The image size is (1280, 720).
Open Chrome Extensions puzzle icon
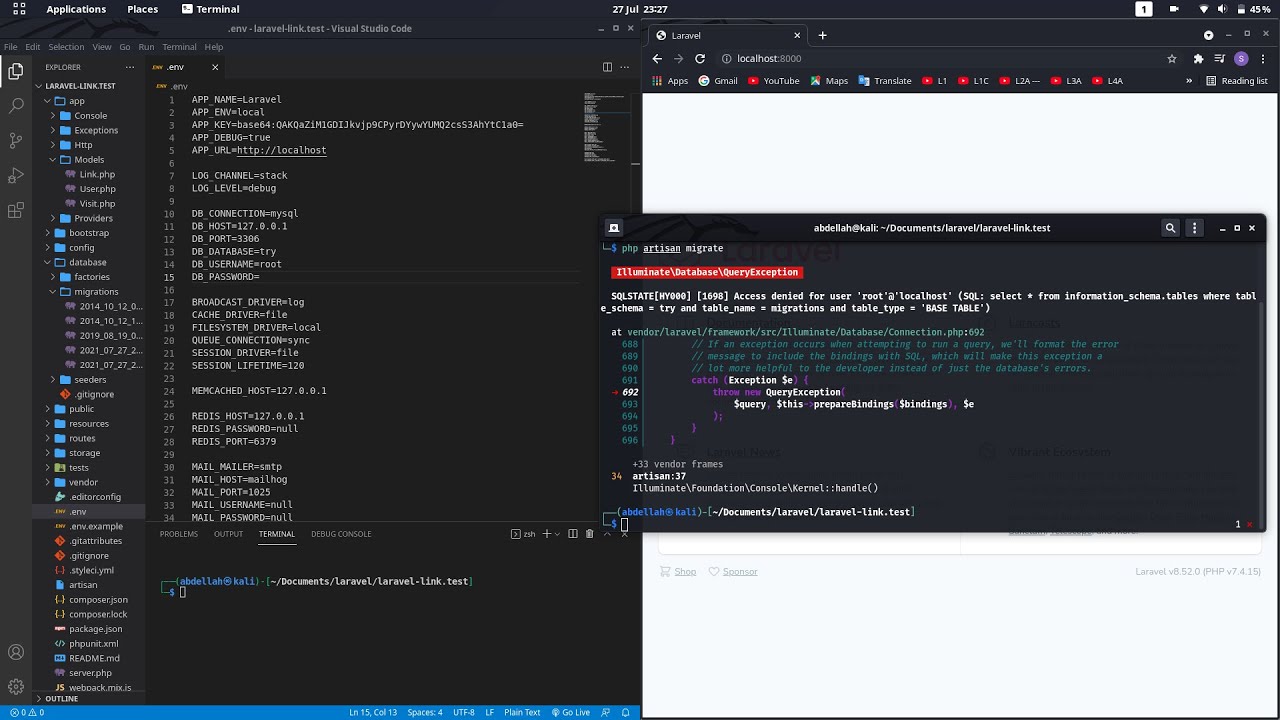tap(1198, 58)
